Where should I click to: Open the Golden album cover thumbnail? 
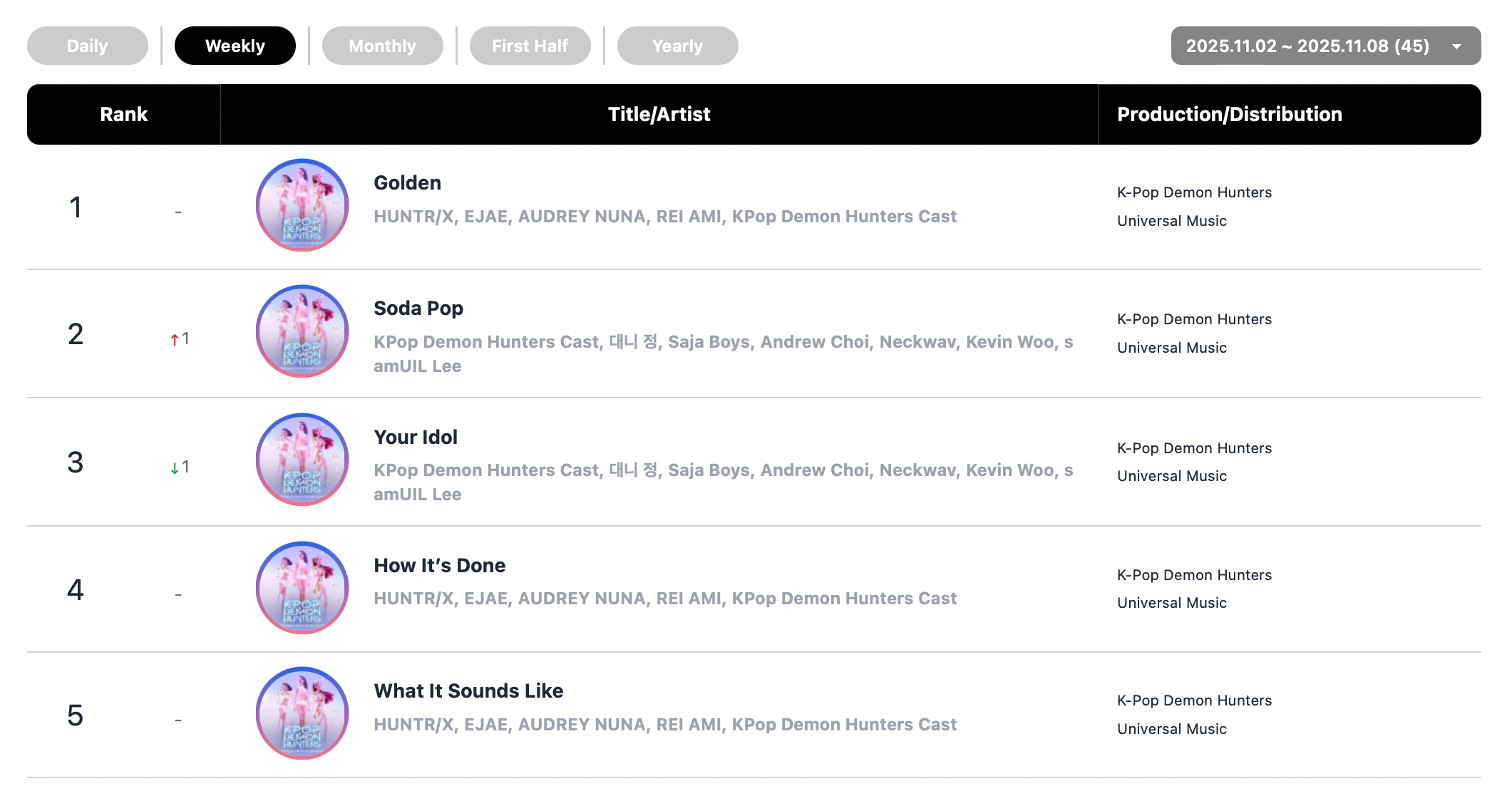click(x=302, y=205)
